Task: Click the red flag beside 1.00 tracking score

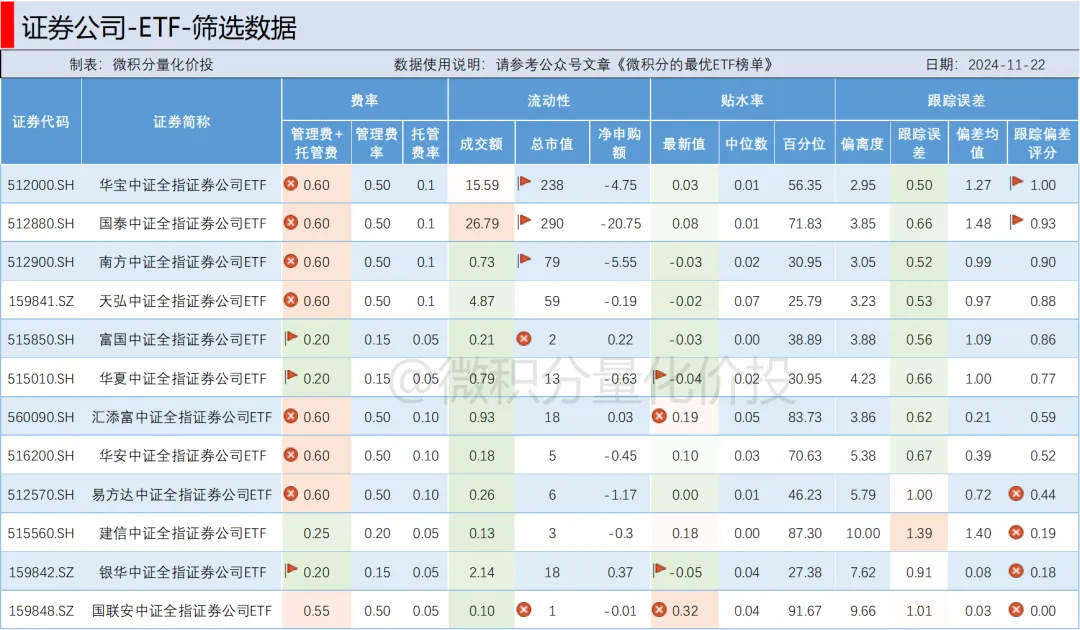Action: point(1016,184)
